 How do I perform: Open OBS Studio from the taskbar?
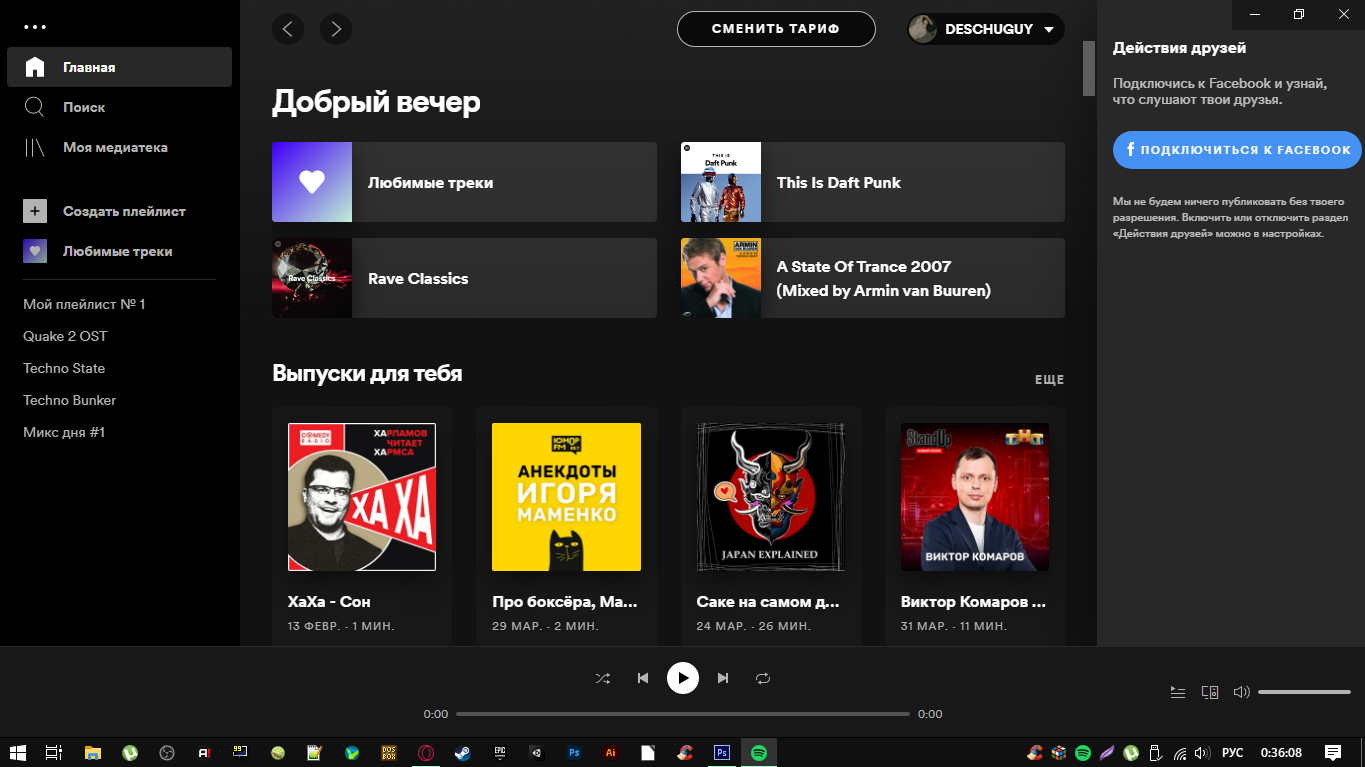pos(167,753)
